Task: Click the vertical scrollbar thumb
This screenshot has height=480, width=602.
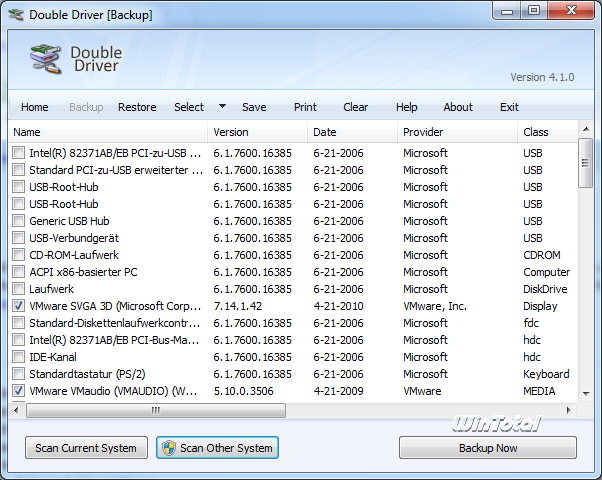Action: 585,163
